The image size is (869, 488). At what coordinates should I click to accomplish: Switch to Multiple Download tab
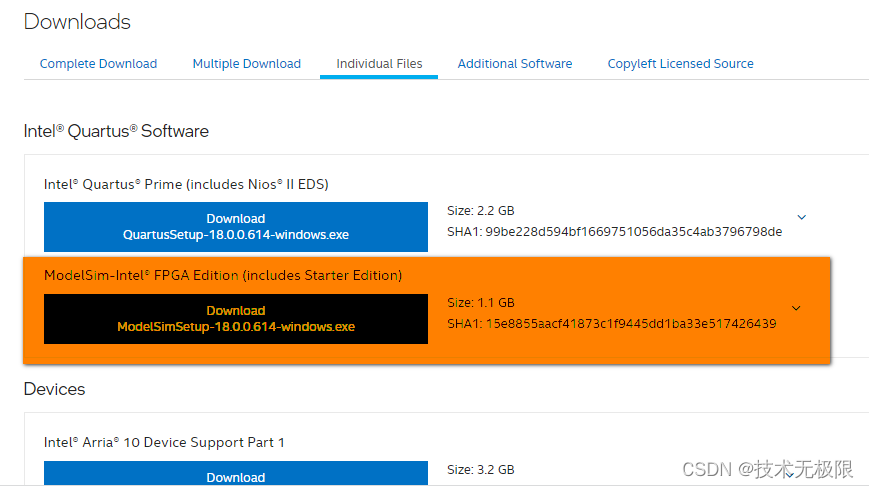coord(247,64)
